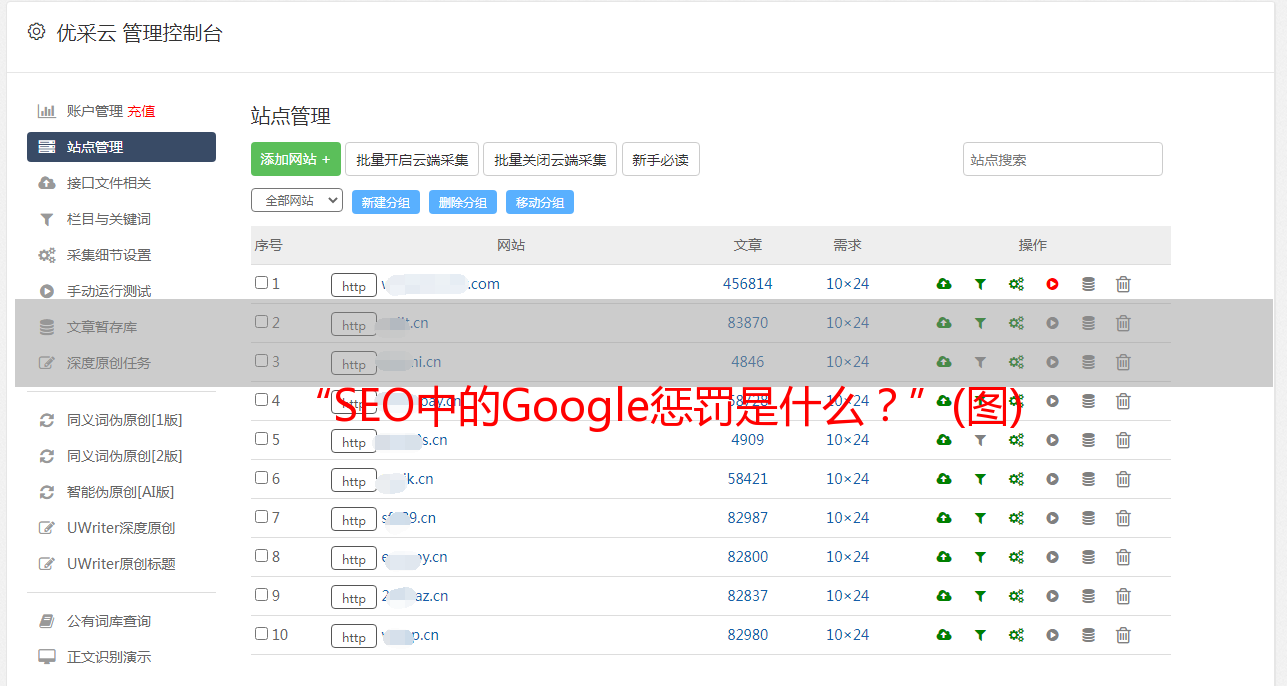The image size is (1287, 686).
Task: Open the 全部网站 group dropdown
Action: [x=297, y=200]
